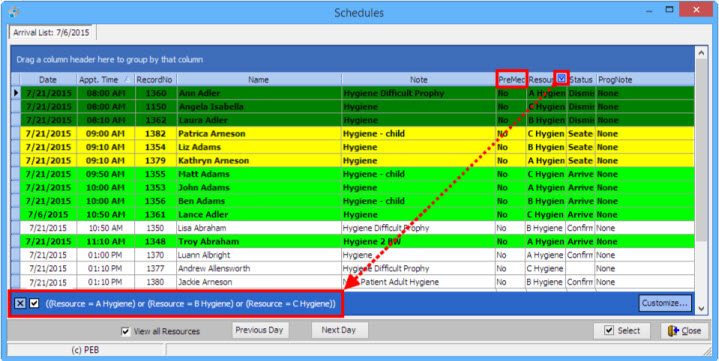This screenshot has width=719, height=361.
Task: Select the Laura Adler appointment
Action: pyautogui.click(x=352, y=120)
